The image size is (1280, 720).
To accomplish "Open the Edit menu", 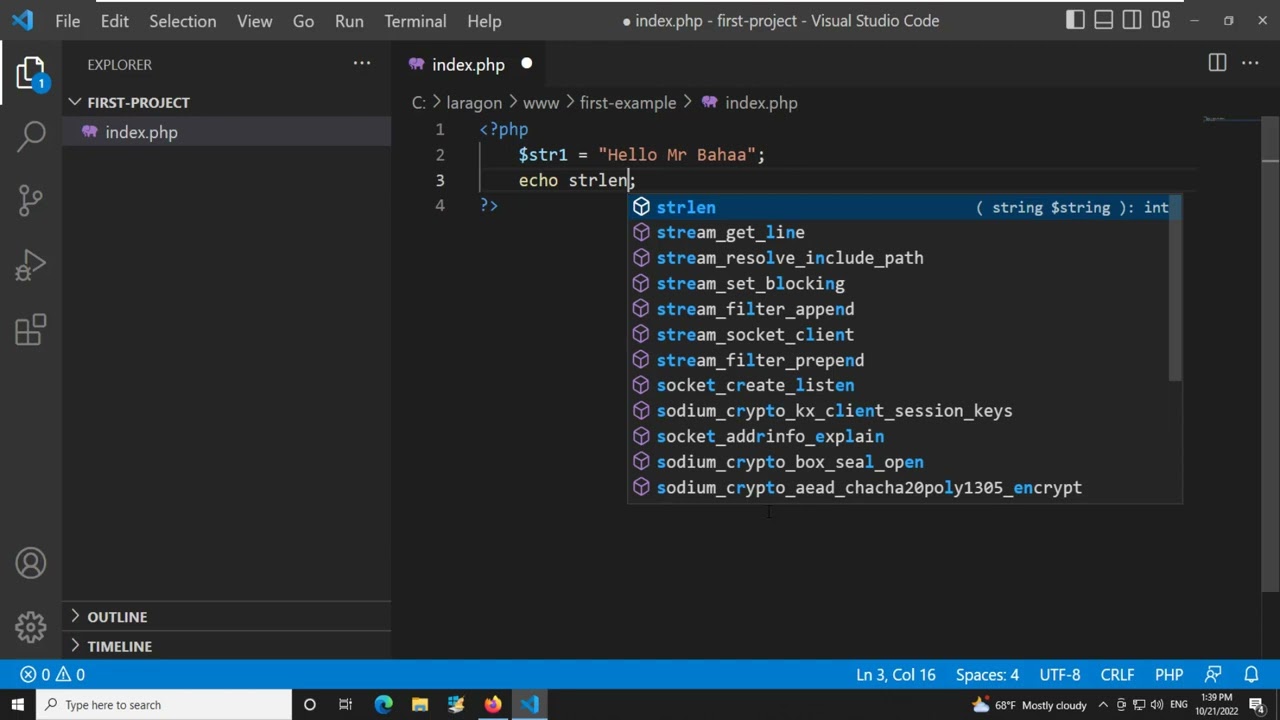I will pos(115,21).
